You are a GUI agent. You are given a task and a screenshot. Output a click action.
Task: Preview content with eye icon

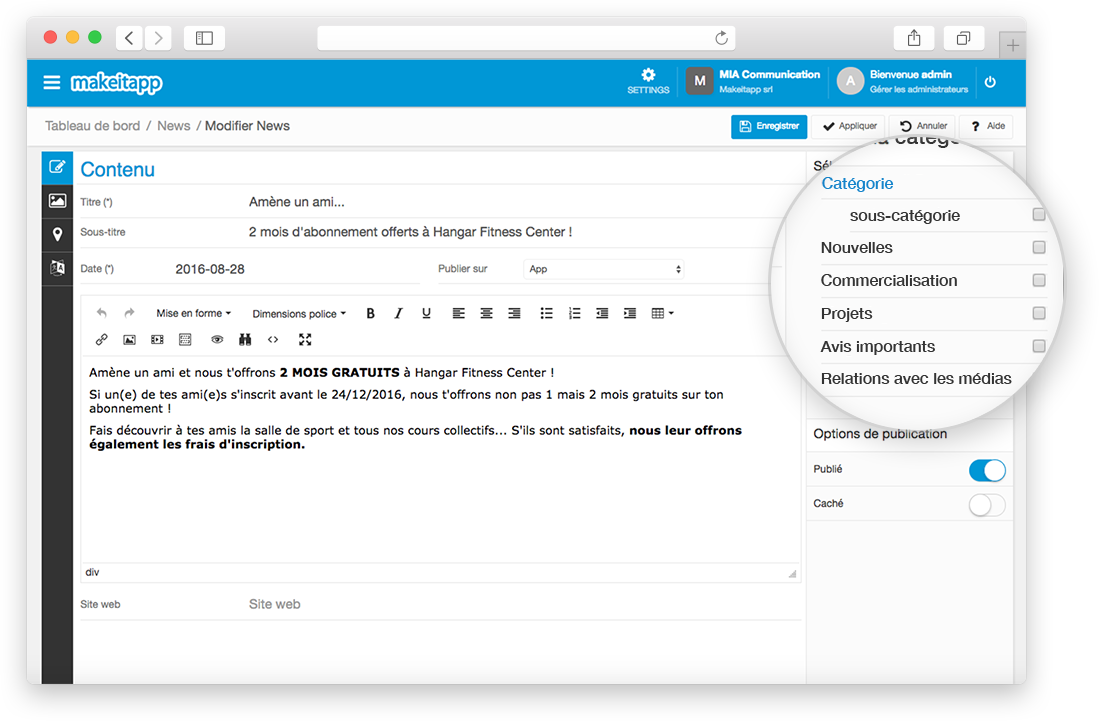pos(217,340)
